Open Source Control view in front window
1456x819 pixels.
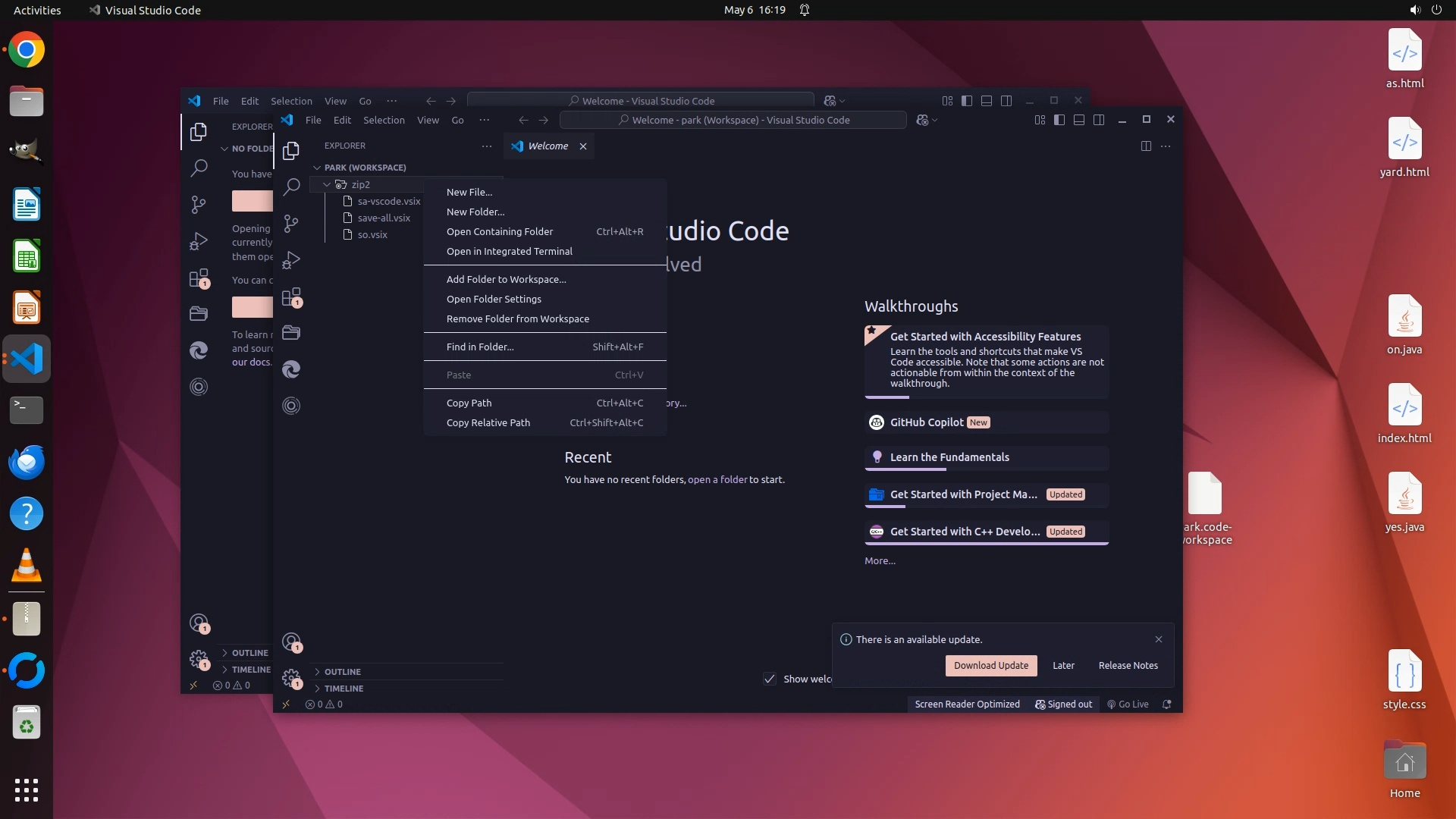coord(291,224)
